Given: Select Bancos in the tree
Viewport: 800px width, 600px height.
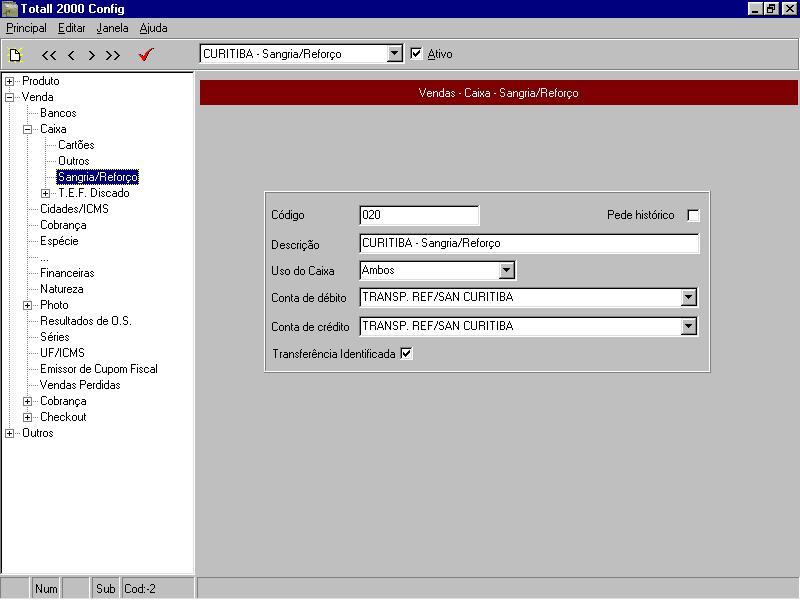Looking at the screenshot, I should (x=58, y=113).
